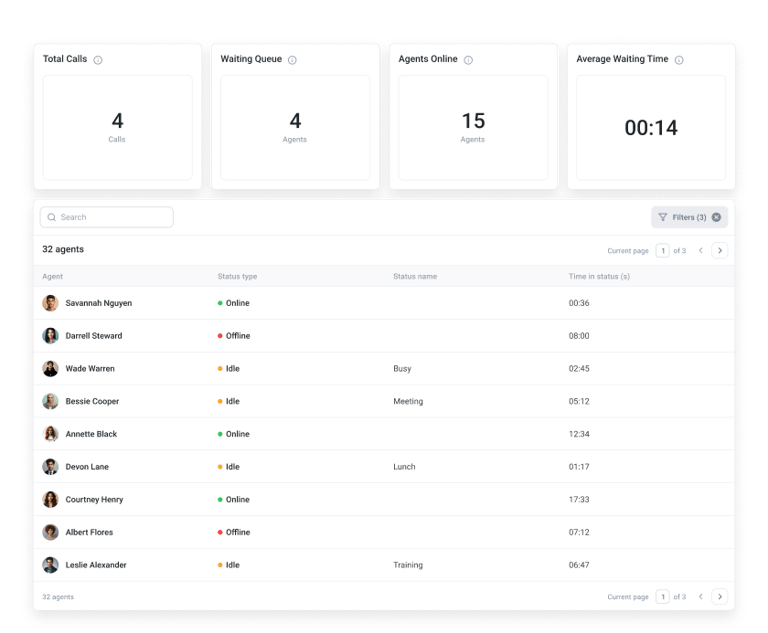
Task: Select the name Leslie Alexander
Action: point(96,565)
